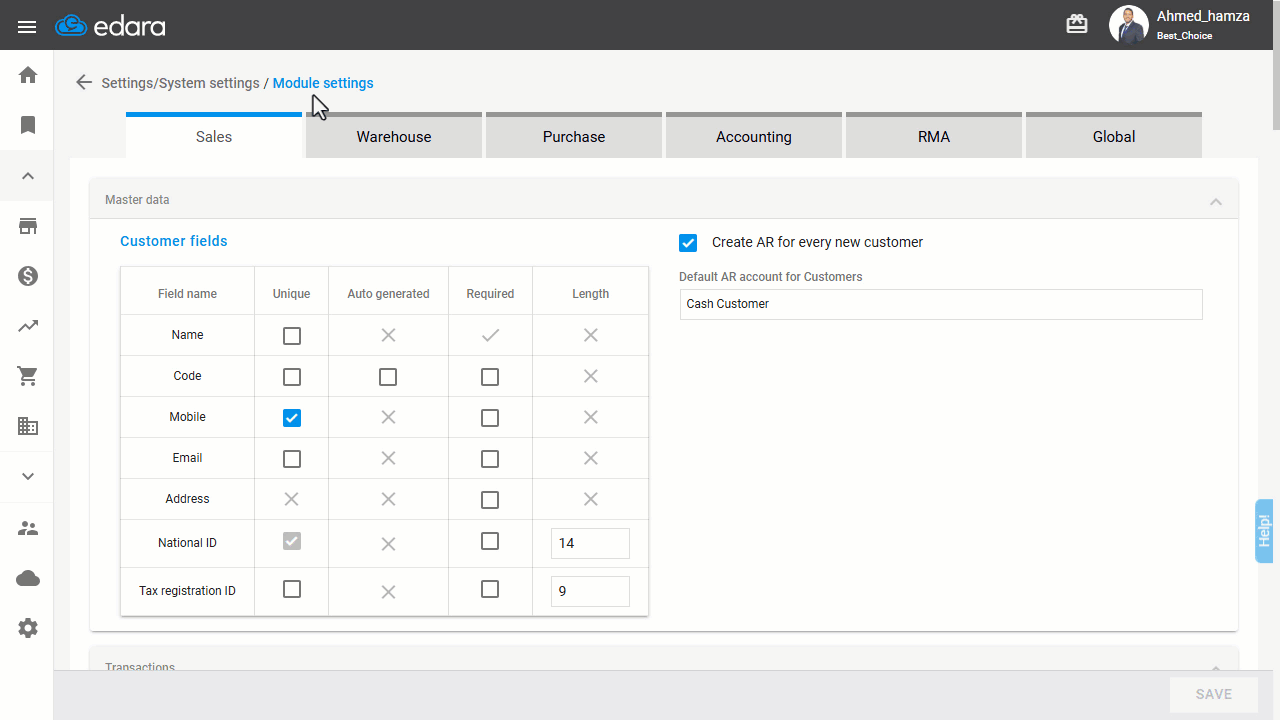The width and height of the screenshot is (1280, 720).
Task: Click the page vertical scrollbar
Action: [x=1276, y=65]
